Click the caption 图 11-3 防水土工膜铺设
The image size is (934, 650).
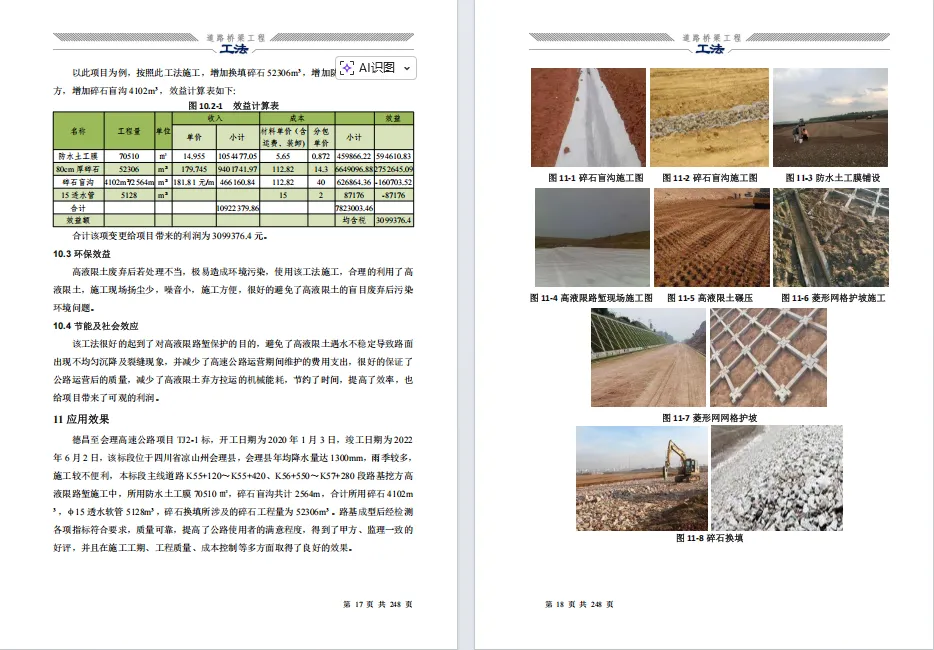coord(833,178)
